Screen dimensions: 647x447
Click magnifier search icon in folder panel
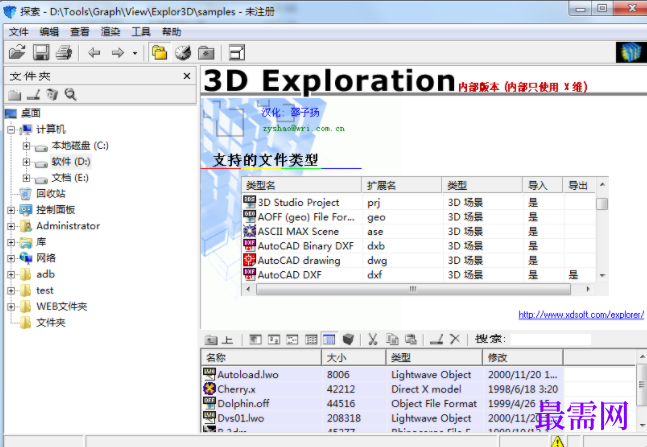coord(71,95)
